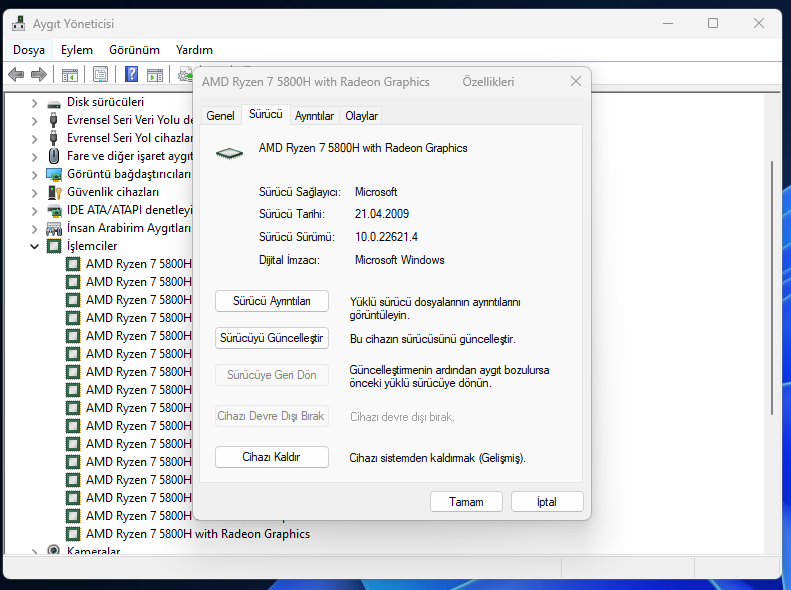Image resolution: width=791 pixels, height=590 pixels.
Task: Expand the İnsan Arabirim Aygıtları node
Action: (34, 229)
